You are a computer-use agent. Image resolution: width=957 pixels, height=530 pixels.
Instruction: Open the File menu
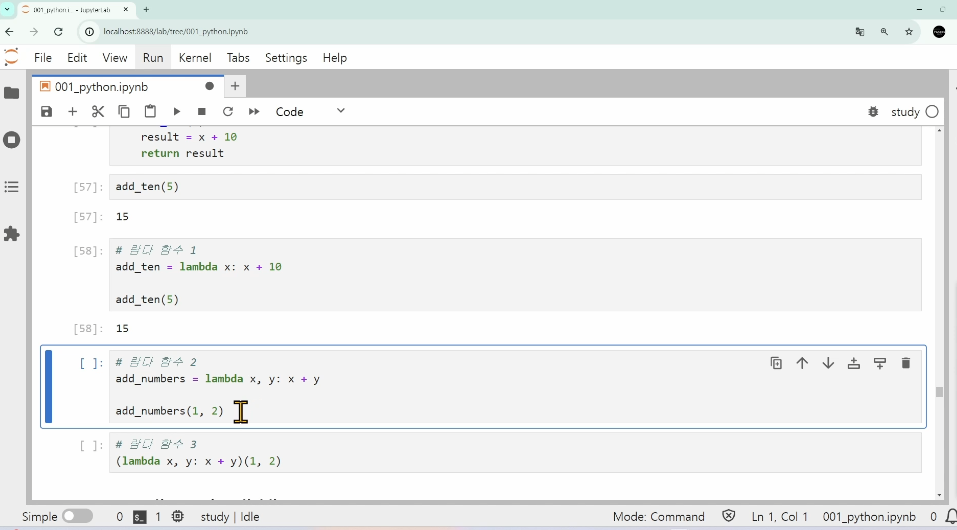43,58
